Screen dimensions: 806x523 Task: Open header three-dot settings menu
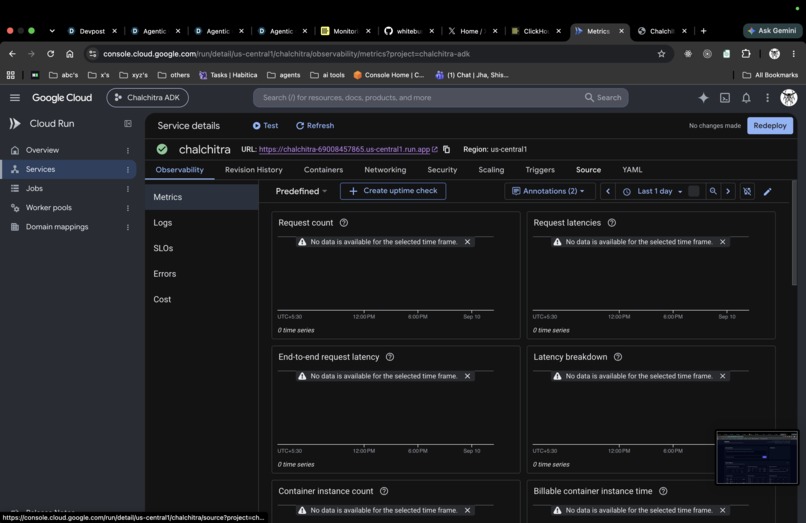coord(767,98)
